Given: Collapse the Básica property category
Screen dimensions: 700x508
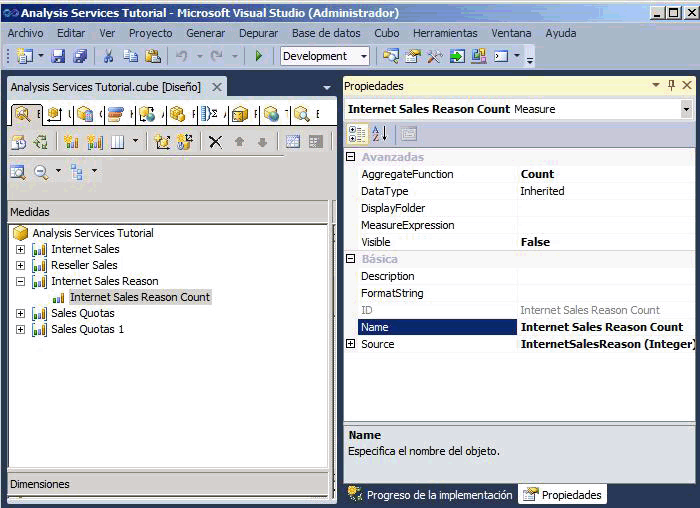Looking at the screenshot, I should tap(351, 258).
